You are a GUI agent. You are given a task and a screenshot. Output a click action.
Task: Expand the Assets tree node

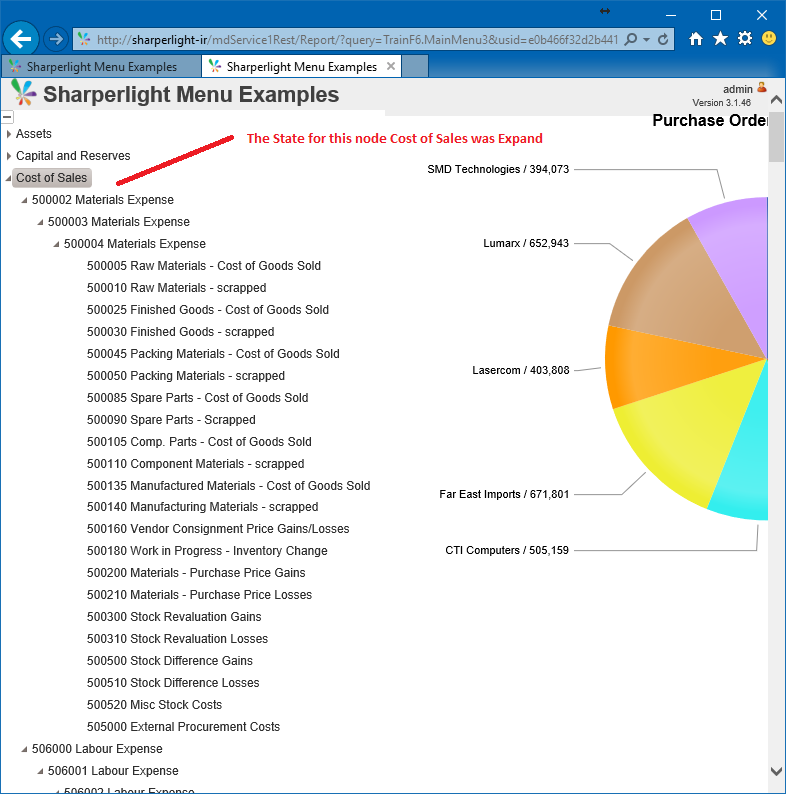pos(9,134)
